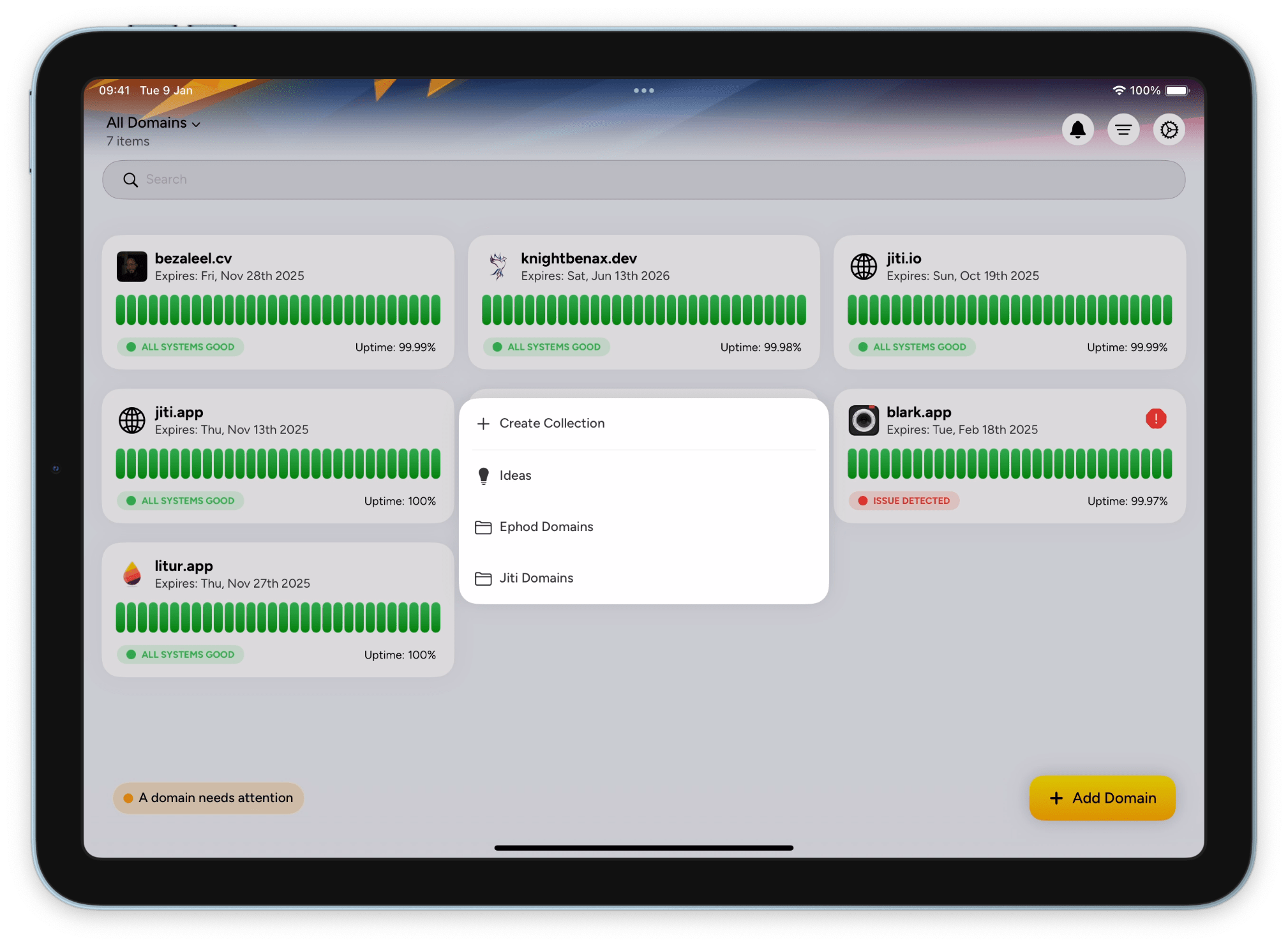
Task: Click the globe icon for jiti.io
Action: point(864,266)
